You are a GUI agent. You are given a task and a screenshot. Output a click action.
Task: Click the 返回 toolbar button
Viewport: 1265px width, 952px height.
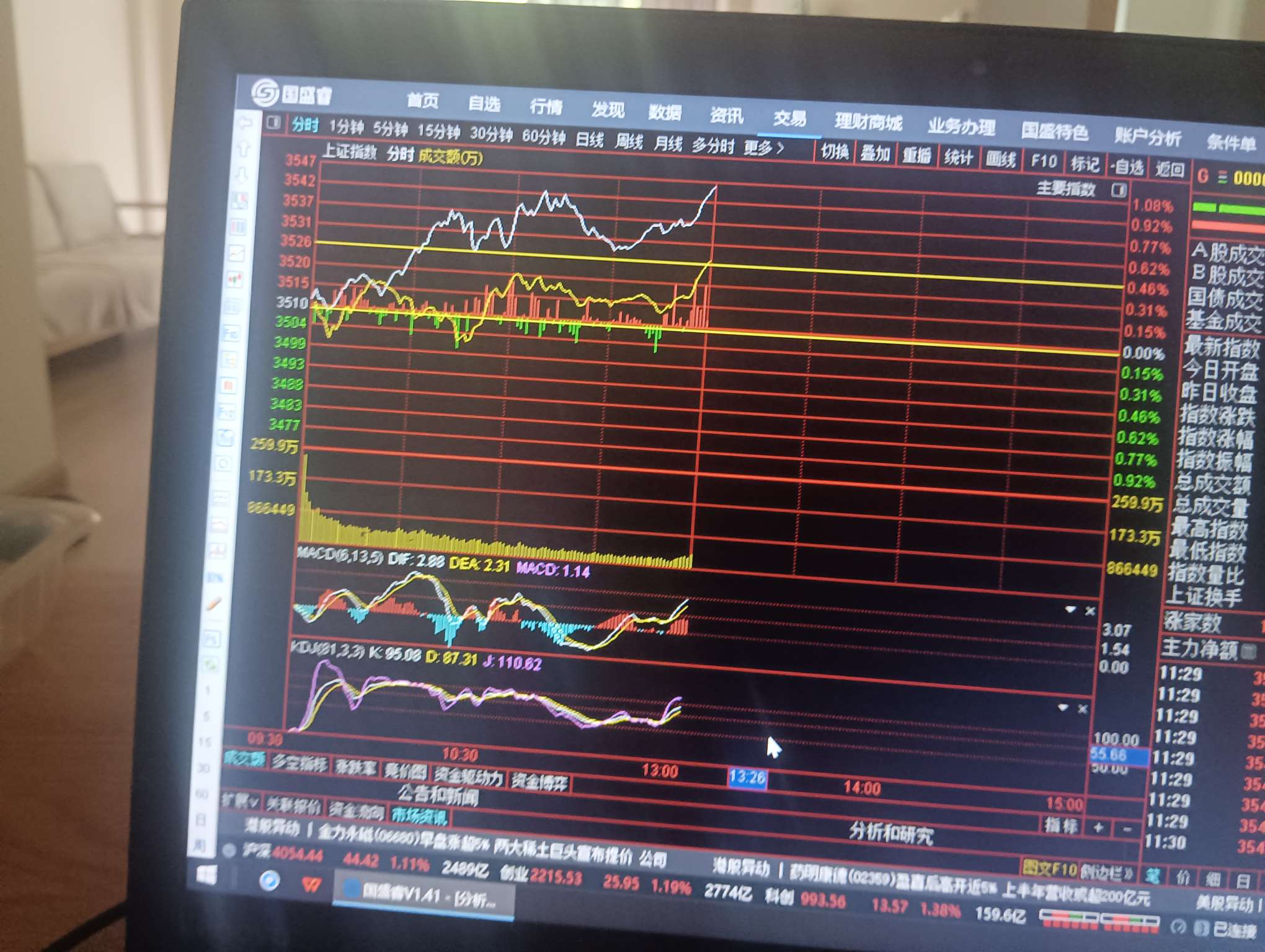click(x=1170, y=169)
